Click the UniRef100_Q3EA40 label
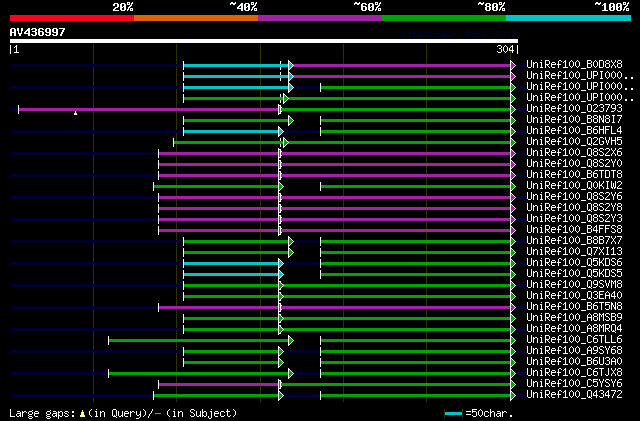The height and width of the screenshot is (421, 640). tap(574, 296)
